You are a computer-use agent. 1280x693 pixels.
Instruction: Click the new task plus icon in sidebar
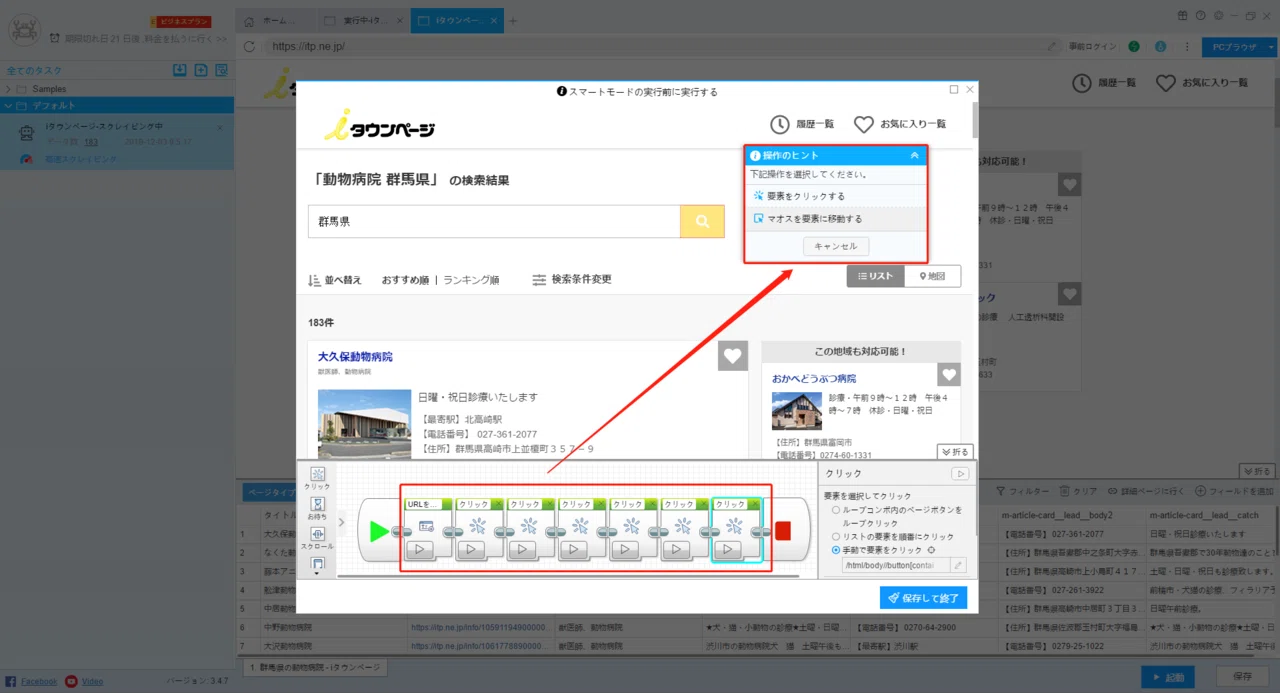(x=200, y=70)
